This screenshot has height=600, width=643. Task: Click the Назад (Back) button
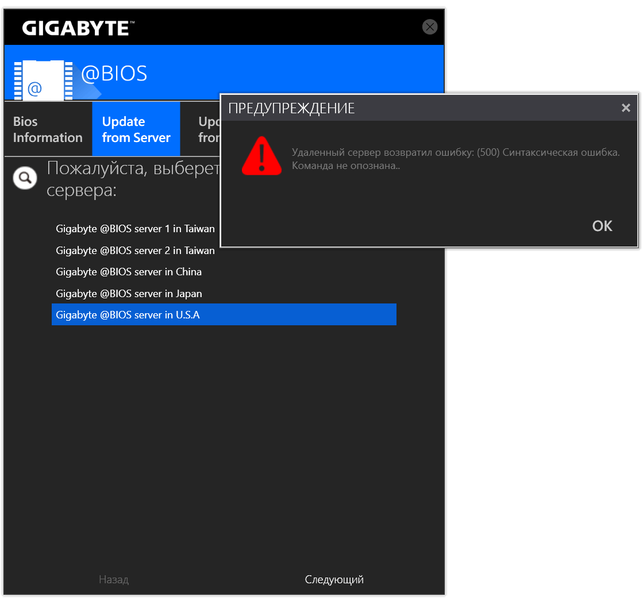coord(114,579)
